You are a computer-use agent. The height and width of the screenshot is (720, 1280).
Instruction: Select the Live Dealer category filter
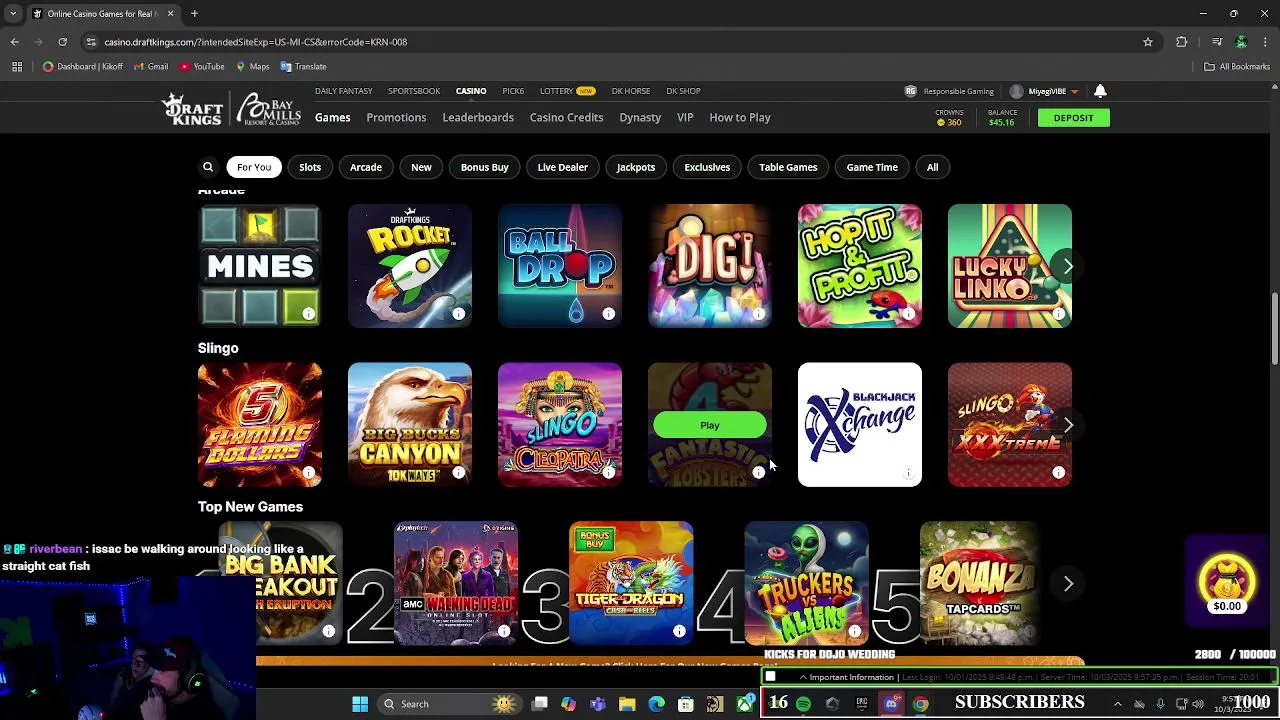tap(563, 167)
